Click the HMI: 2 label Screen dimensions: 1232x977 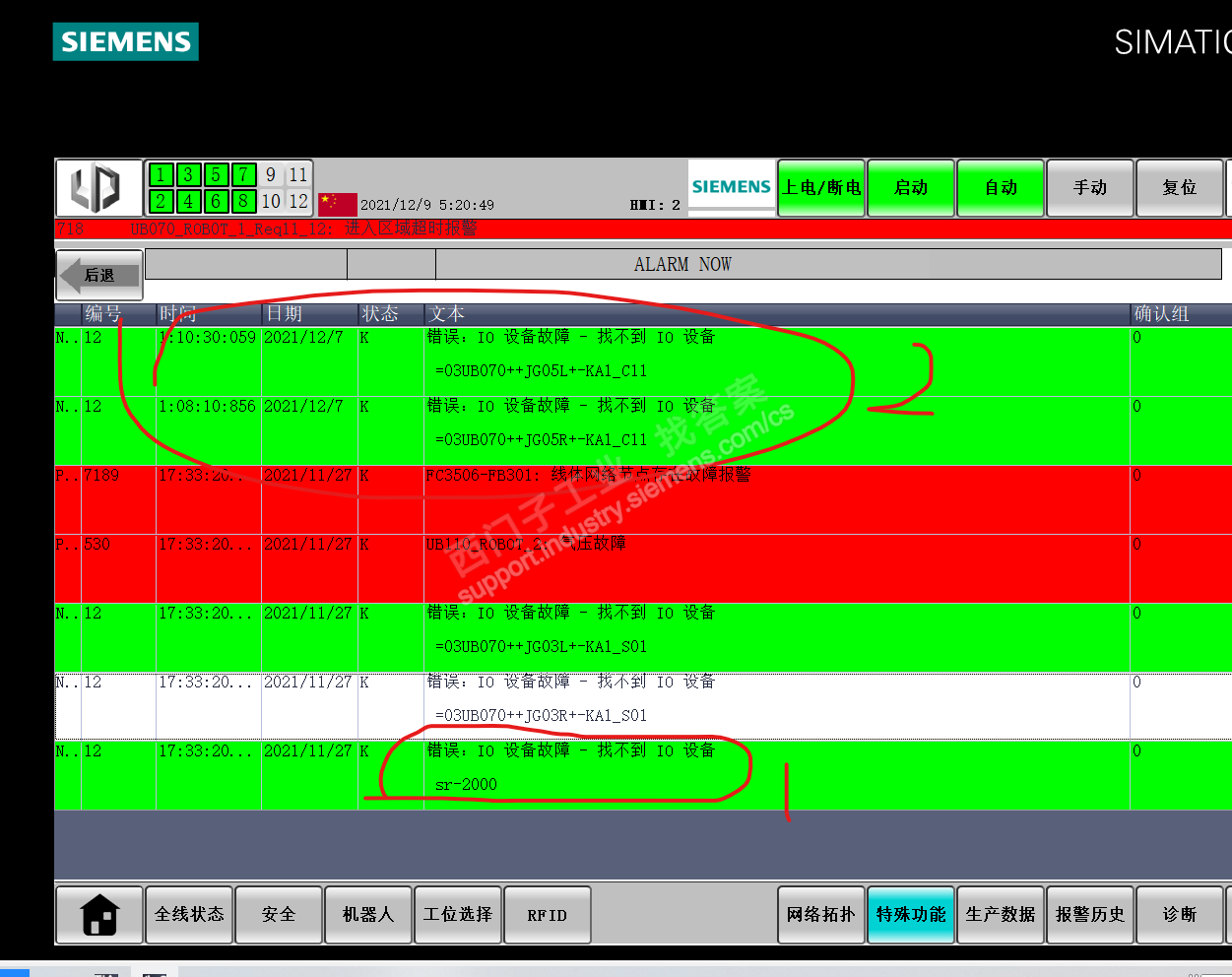point(655,205)
